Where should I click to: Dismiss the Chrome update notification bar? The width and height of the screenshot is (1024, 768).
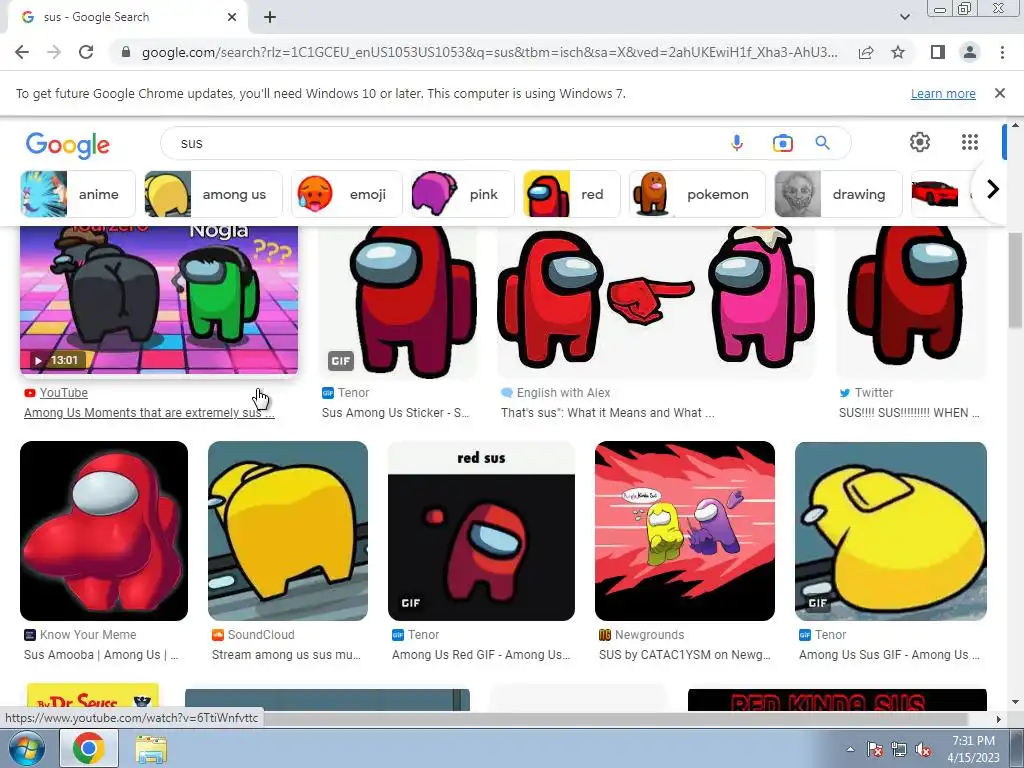(1000, 93)
